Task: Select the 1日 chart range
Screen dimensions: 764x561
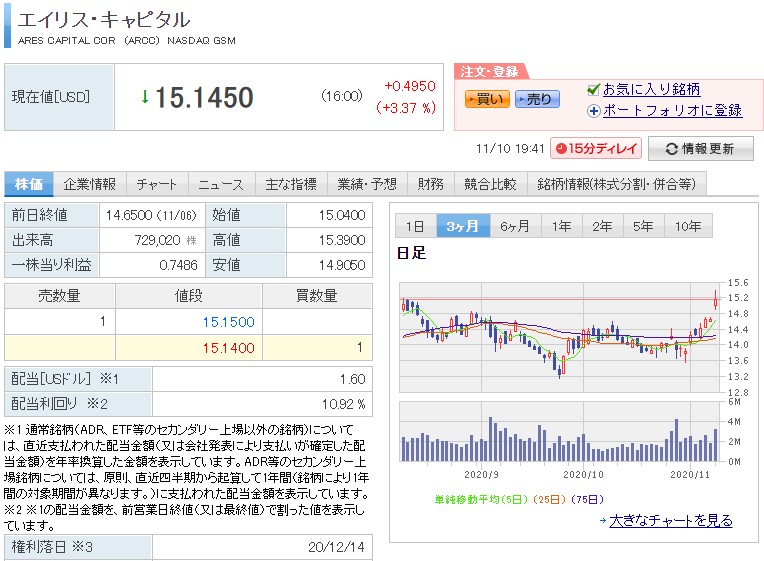Action: (x=415, y=226)
